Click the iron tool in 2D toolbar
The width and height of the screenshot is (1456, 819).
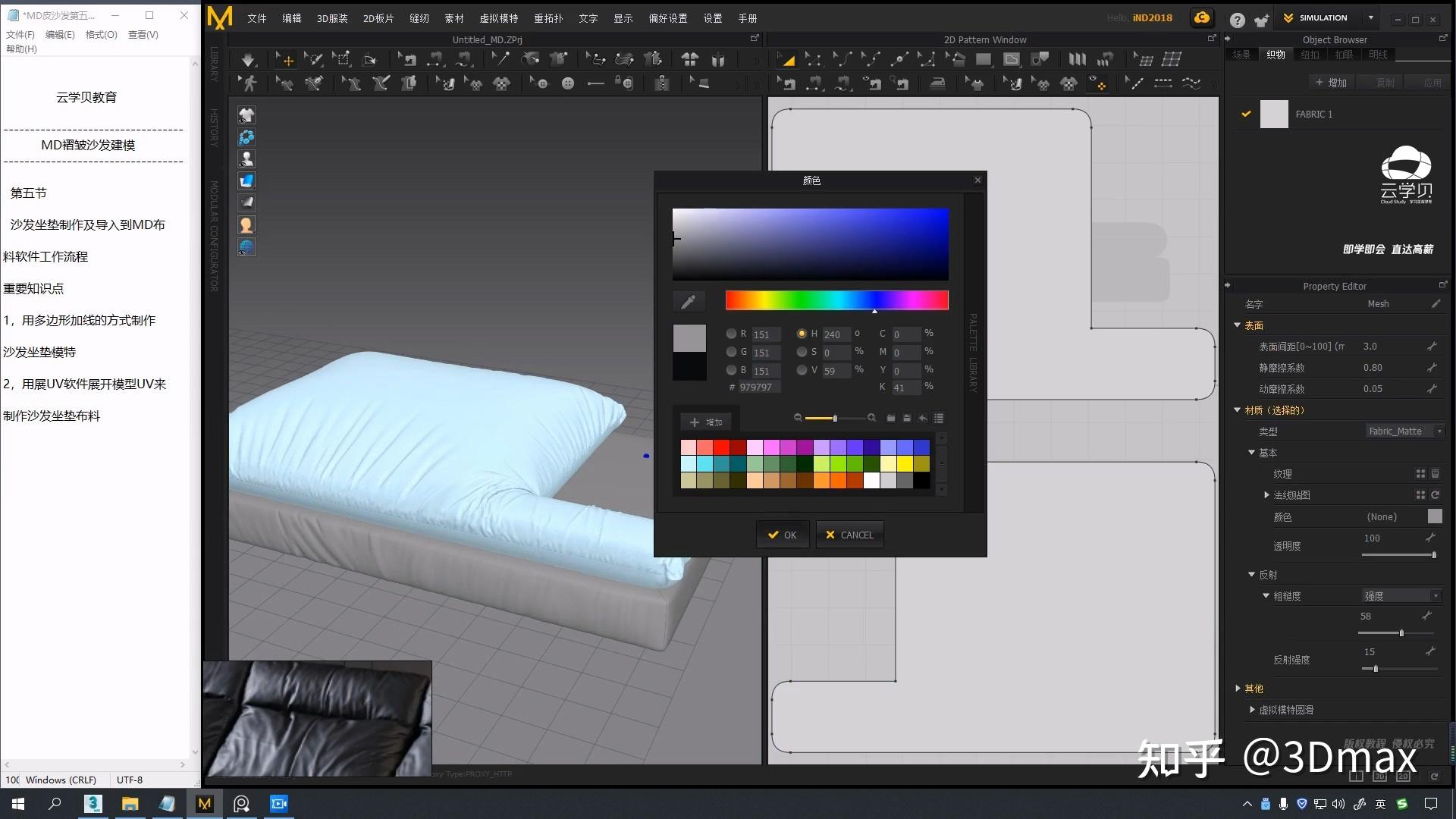[x=937, y=83]
